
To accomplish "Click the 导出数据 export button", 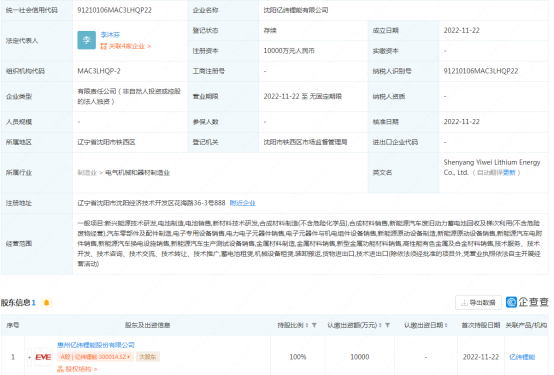I will pyautogui.click(x=478, y=303).
